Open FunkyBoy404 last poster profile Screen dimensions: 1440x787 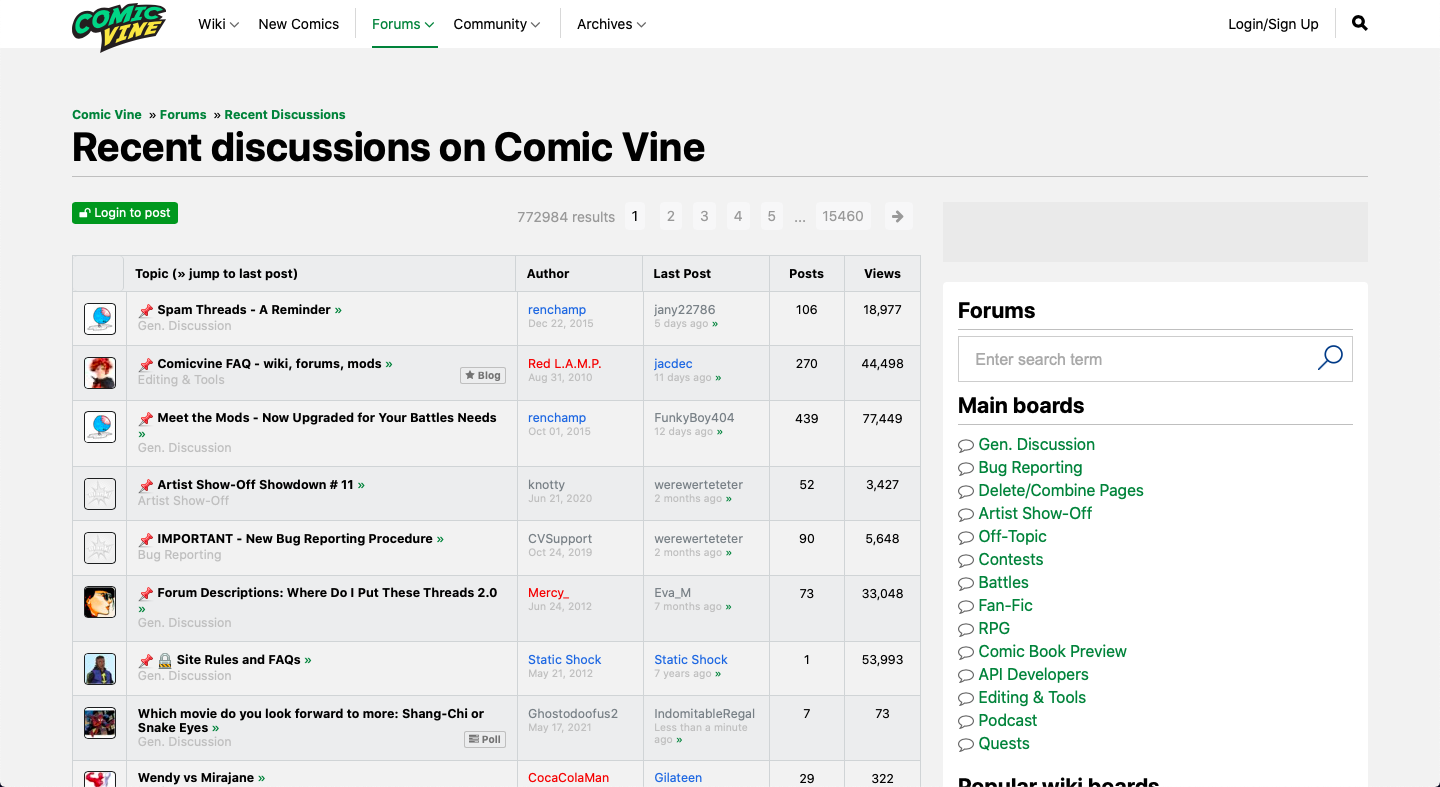694,418
